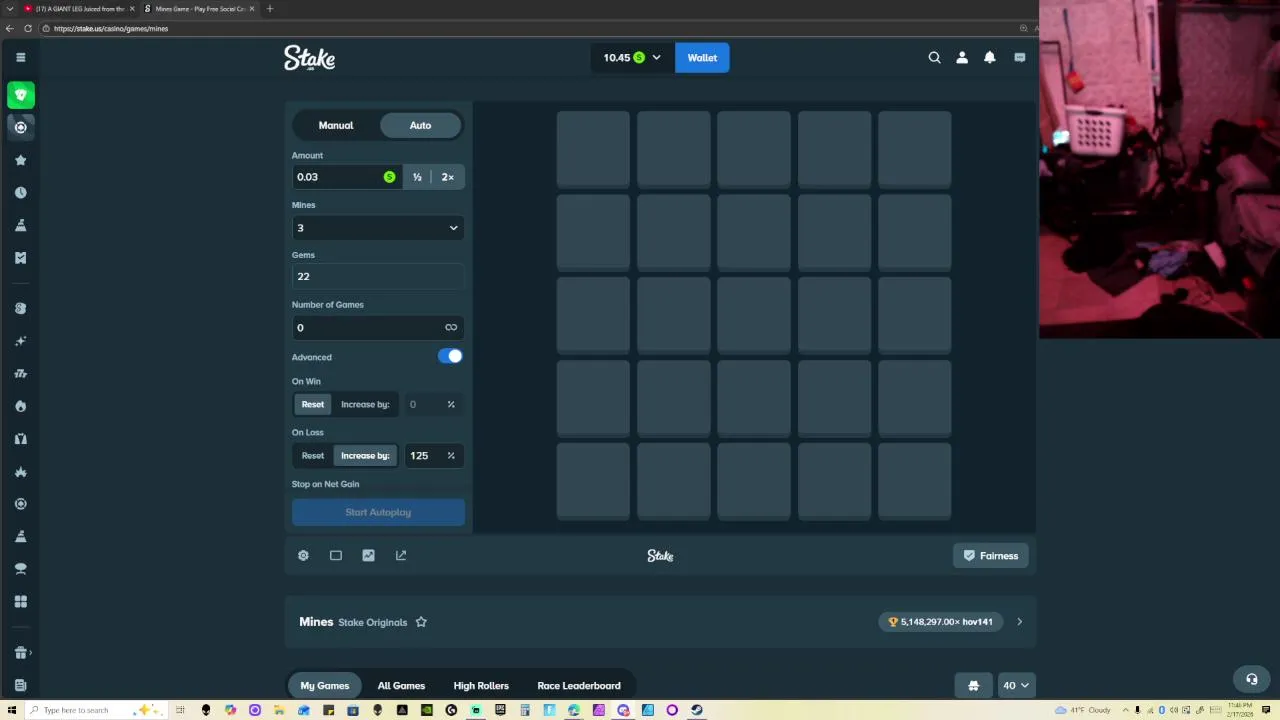This screenshot has width=1280, height=720.
Task: Click the live support headset button
Action: click(x=1251, y=679)
